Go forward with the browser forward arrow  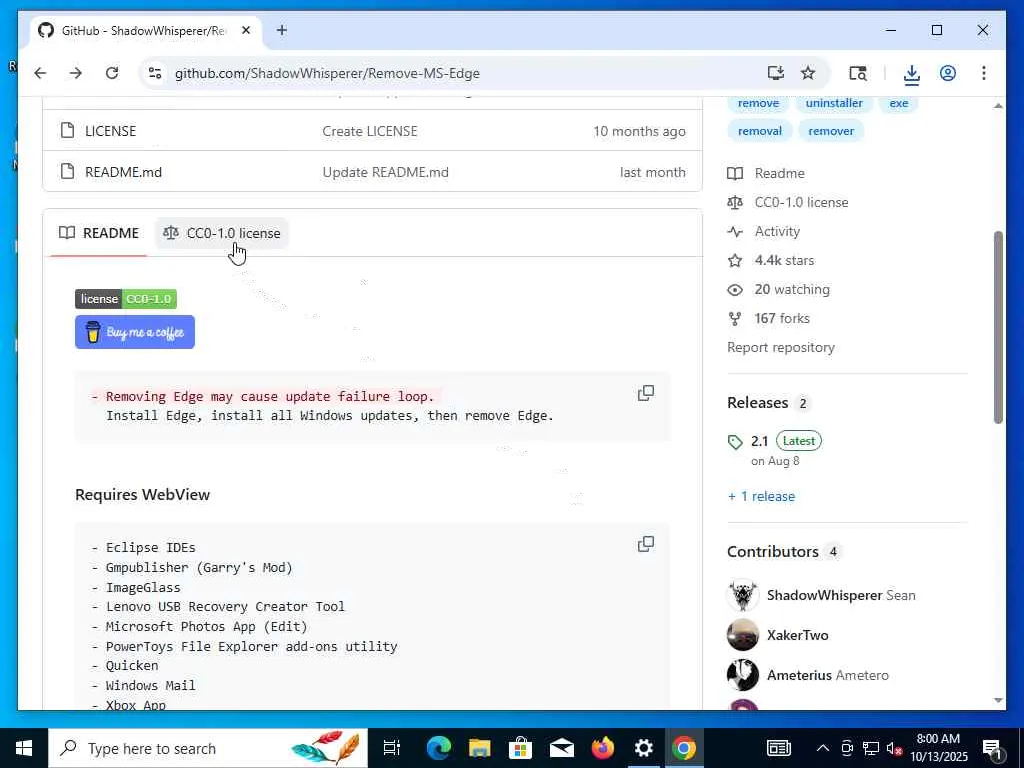(x=76, y=73)
